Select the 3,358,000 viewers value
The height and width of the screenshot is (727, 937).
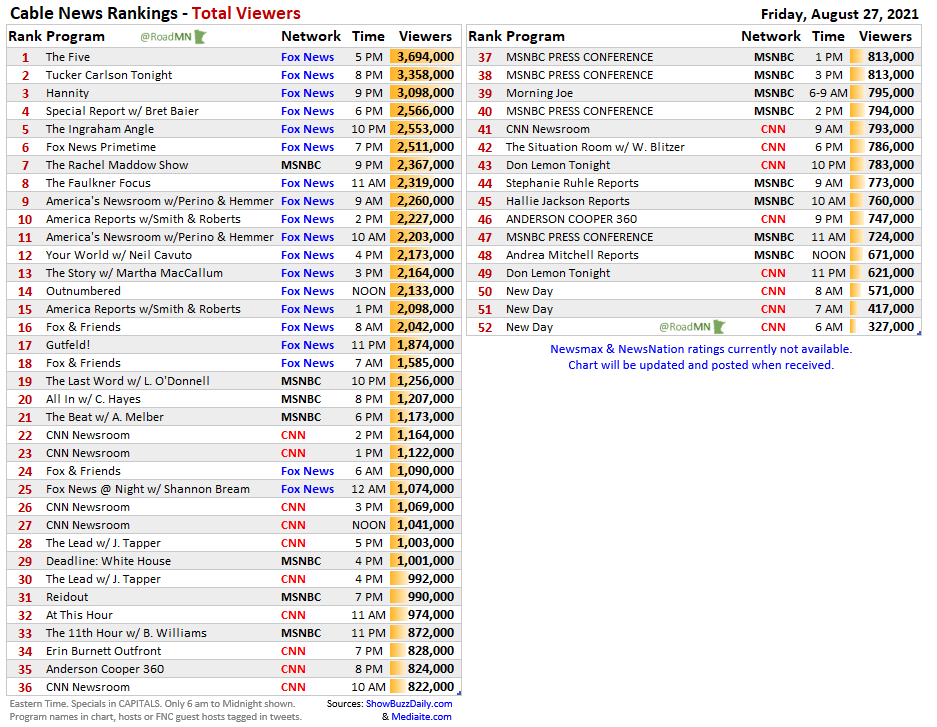tap(425, 75)
